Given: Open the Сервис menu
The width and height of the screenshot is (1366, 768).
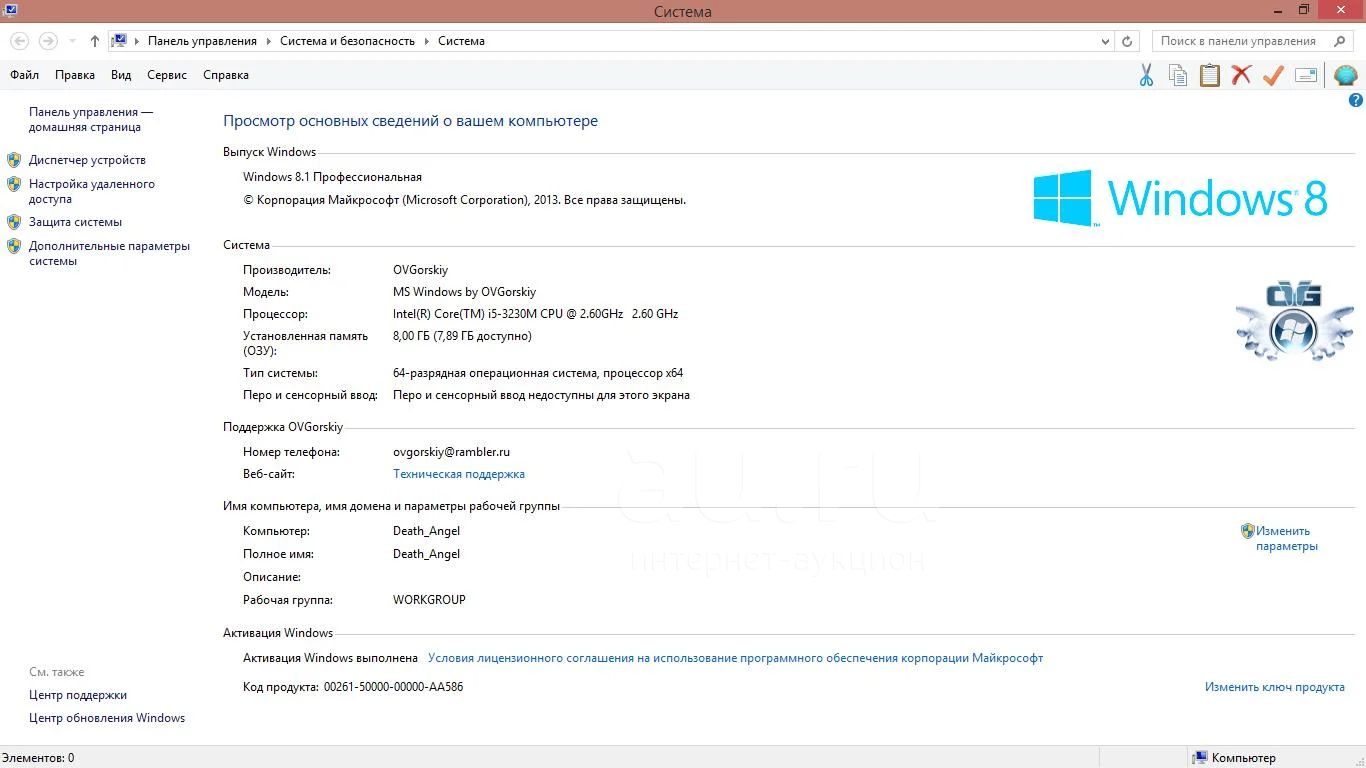Looking at the screenshot, I should click(167, 75).
